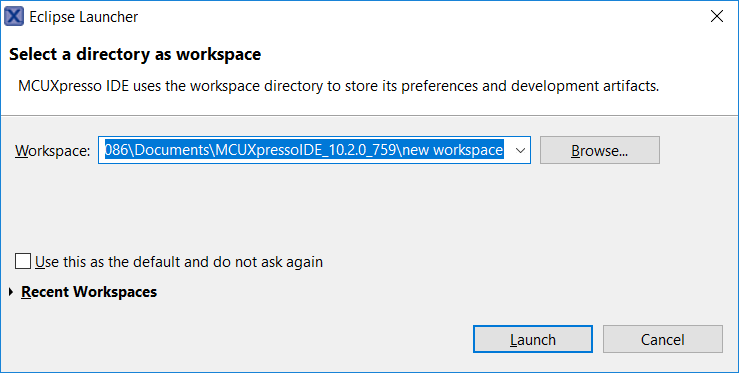Screen dimensions: 739x373
Task: Cancel the workspace selection
Action: (x=662, y=339)
